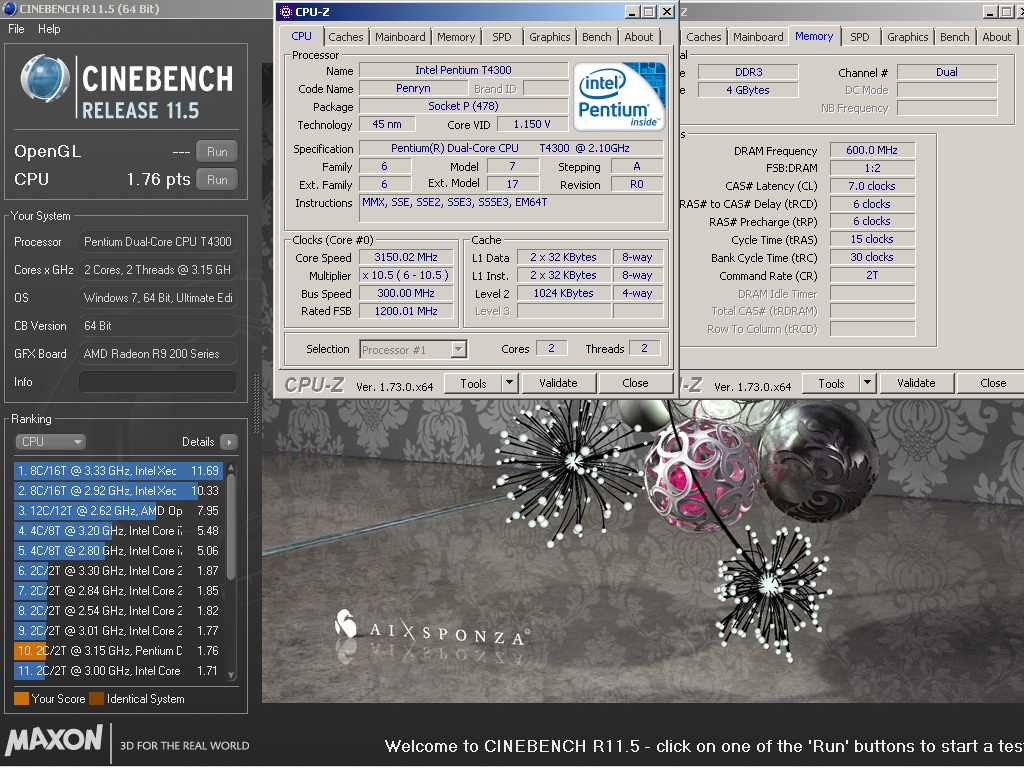Click the ranking list scrollbar thumb
The height and width of the screenshot is (768, 1024).
[231, 526]
